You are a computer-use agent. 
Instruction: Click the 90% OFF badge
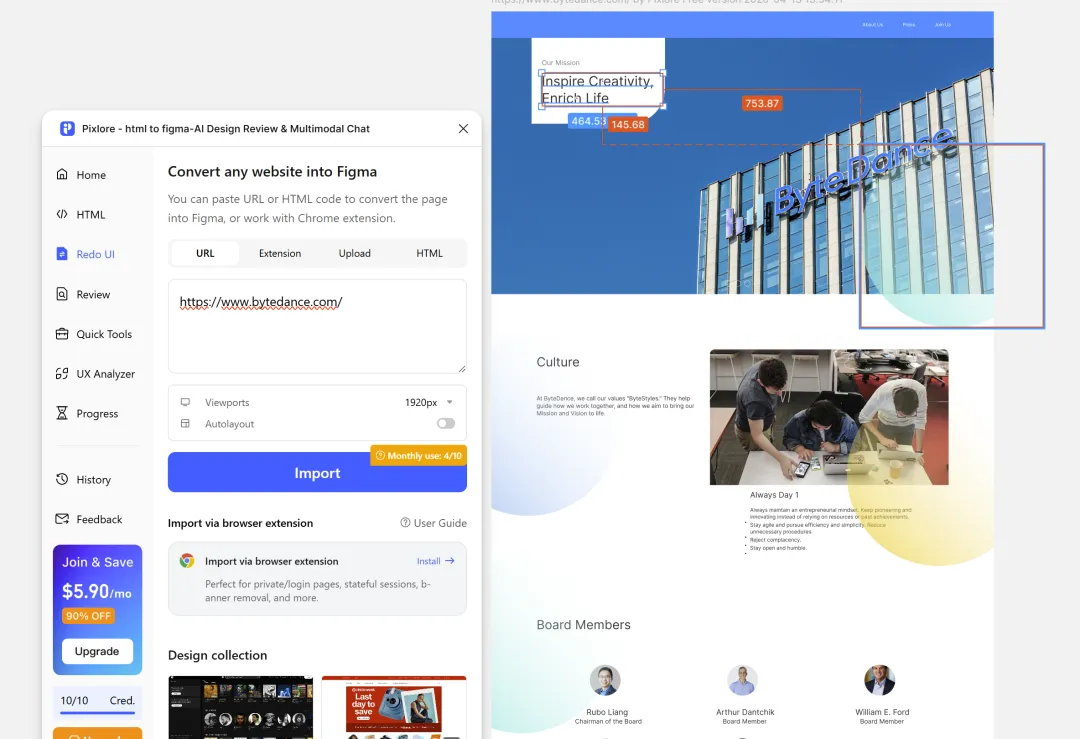[88, 616]
